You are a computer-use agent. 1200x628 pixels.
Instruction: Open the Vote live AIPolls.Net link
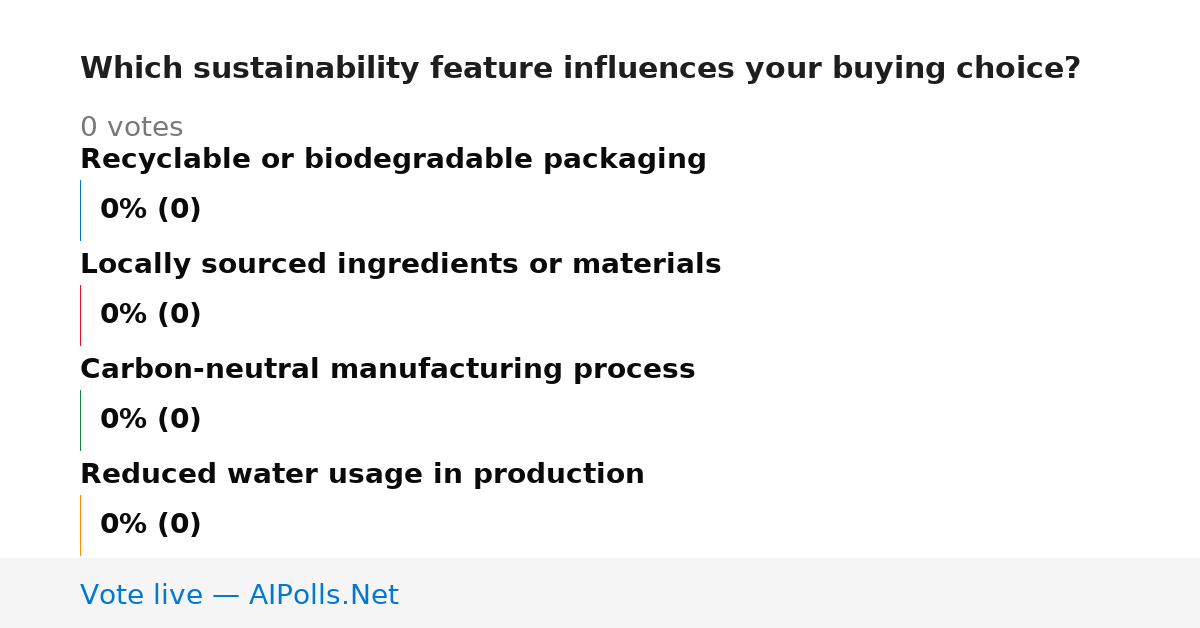click(x=239, y=595)
